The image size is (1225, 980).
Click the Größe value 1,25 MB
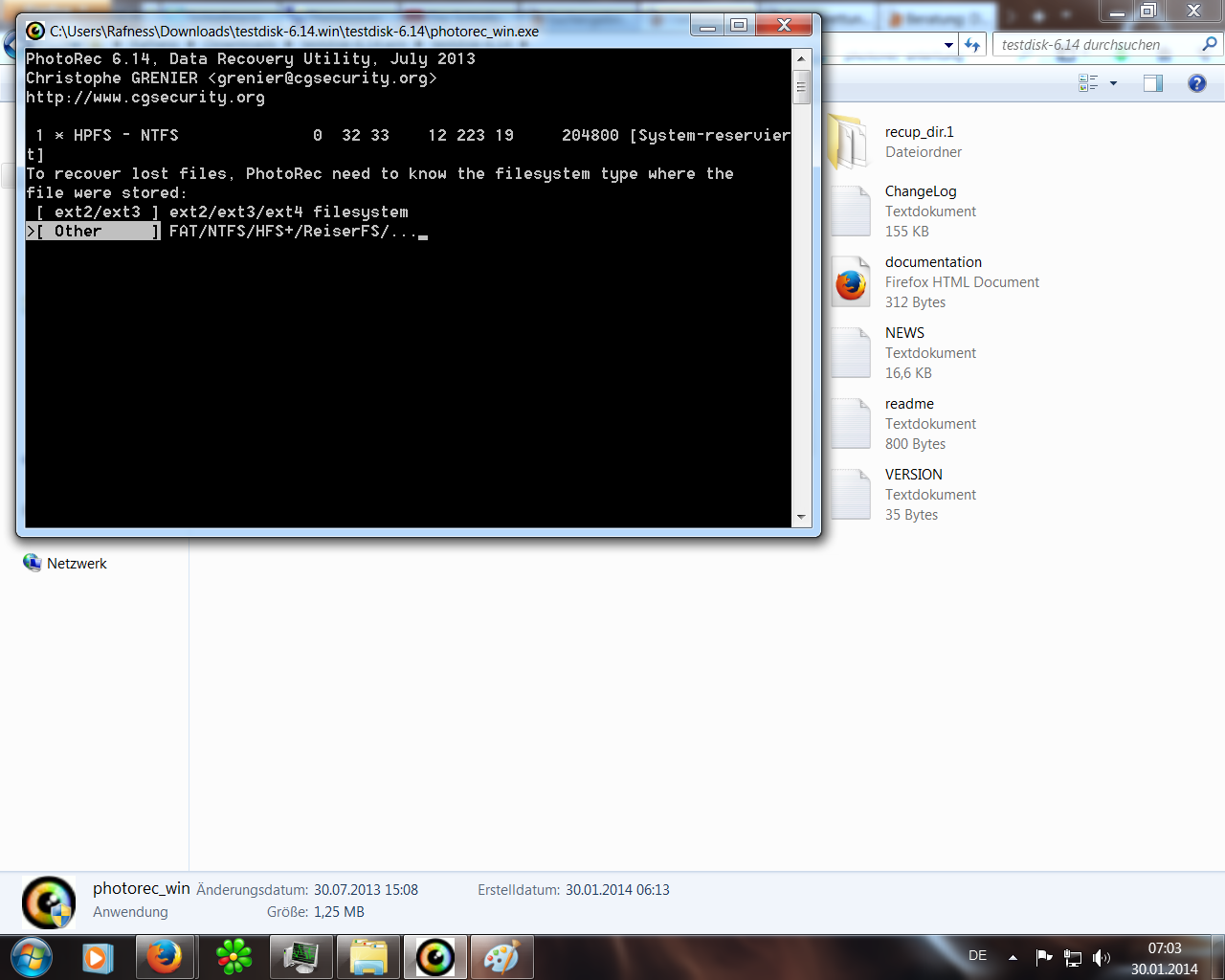click(x=339, y=912)
